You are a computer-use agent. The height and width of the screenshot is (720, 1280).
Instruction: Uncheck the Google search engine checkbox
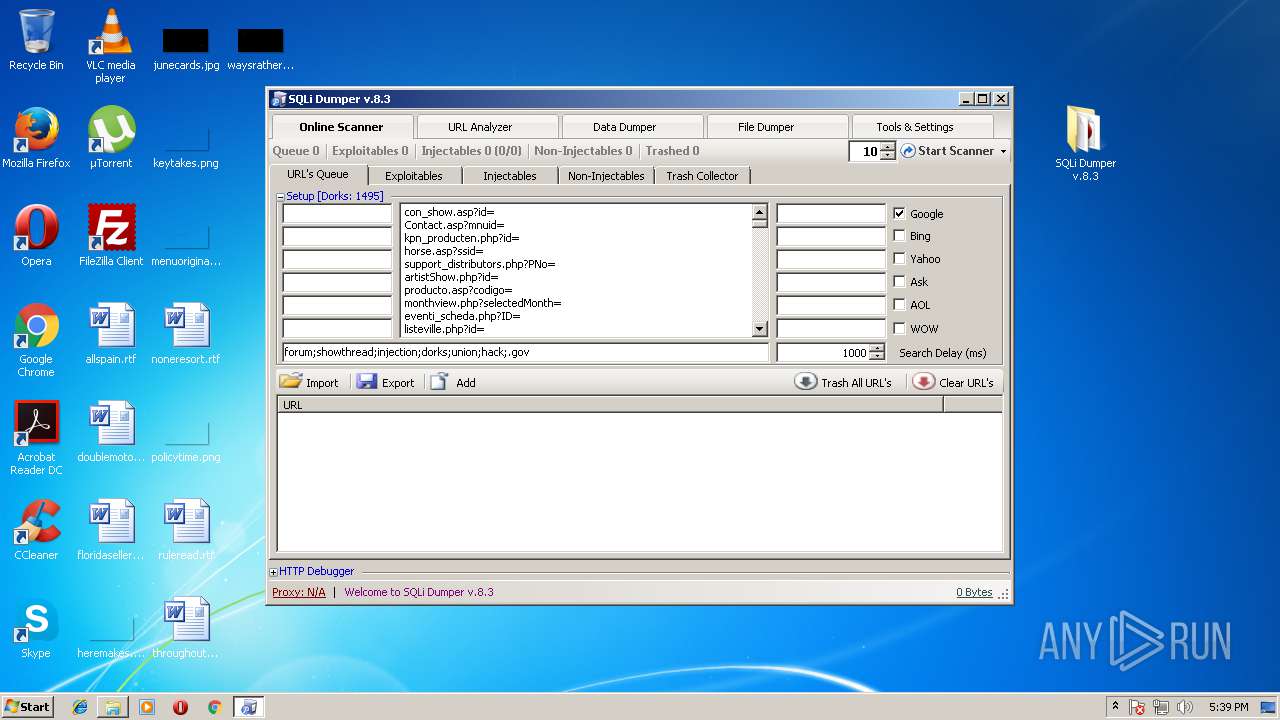pos(899,213)
